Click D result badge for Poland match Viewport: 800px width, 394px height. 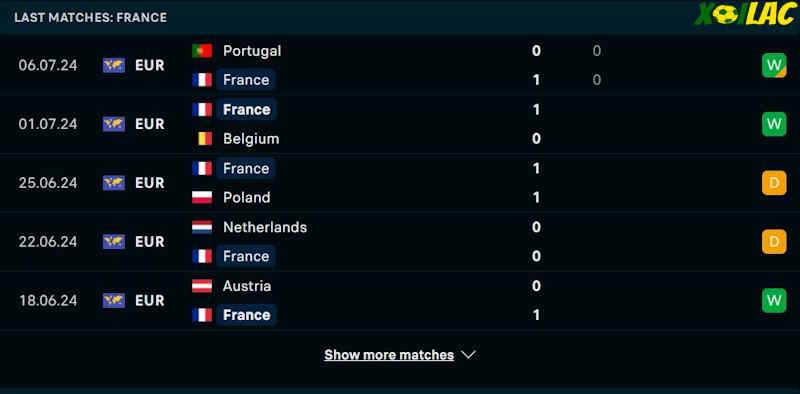[x=774, y=183]
